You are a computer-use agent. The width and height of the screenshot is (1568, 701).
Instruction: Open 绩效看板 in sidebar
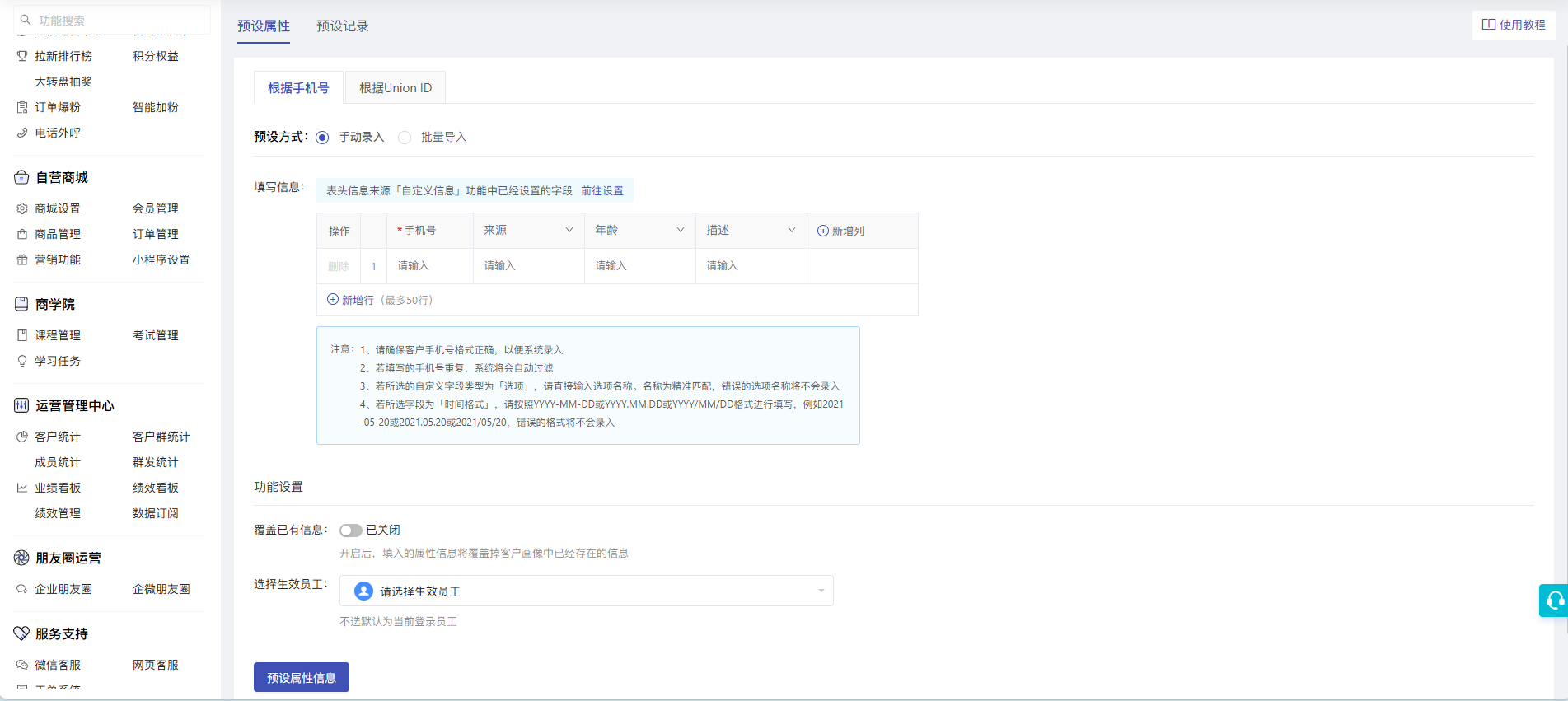[156, 488]
